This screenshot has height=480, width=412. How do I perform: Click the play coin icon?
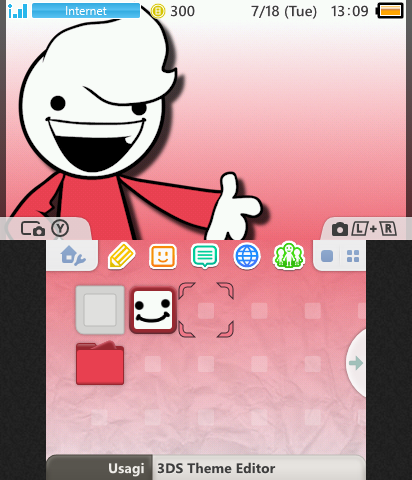coord(158,11)
